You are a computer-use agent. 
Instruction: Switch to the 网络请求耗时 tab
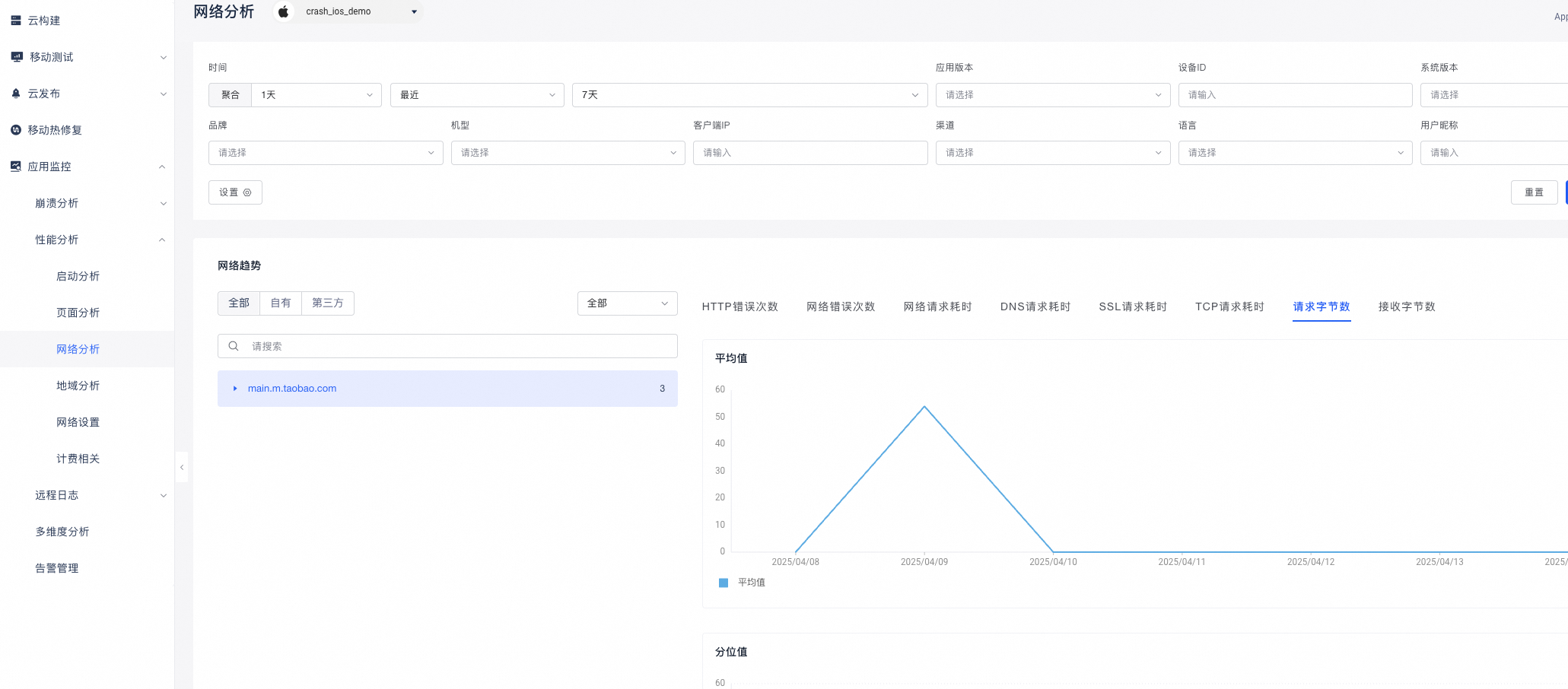pyautogui.click(x=937, y=306)
